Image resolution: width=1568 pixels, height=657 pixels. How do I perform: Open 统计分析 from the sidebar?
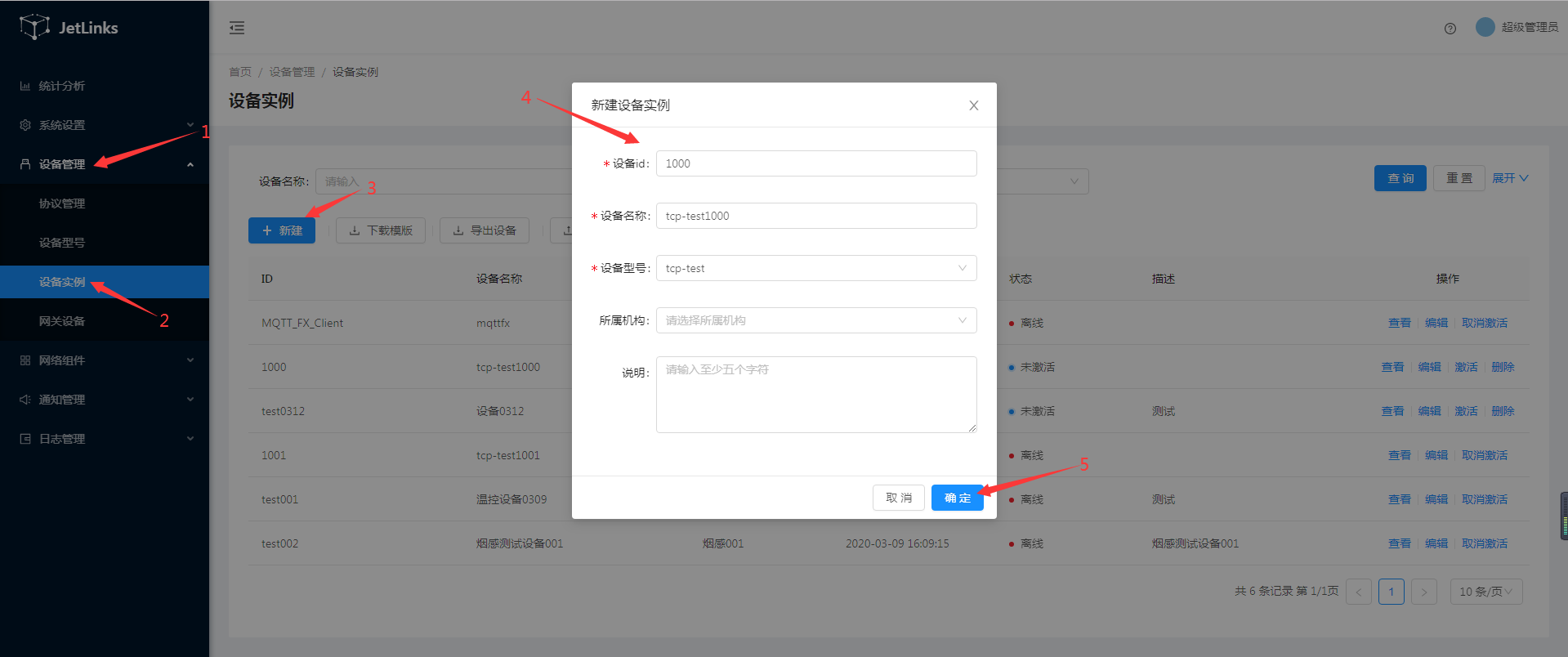tap(61, 86)
